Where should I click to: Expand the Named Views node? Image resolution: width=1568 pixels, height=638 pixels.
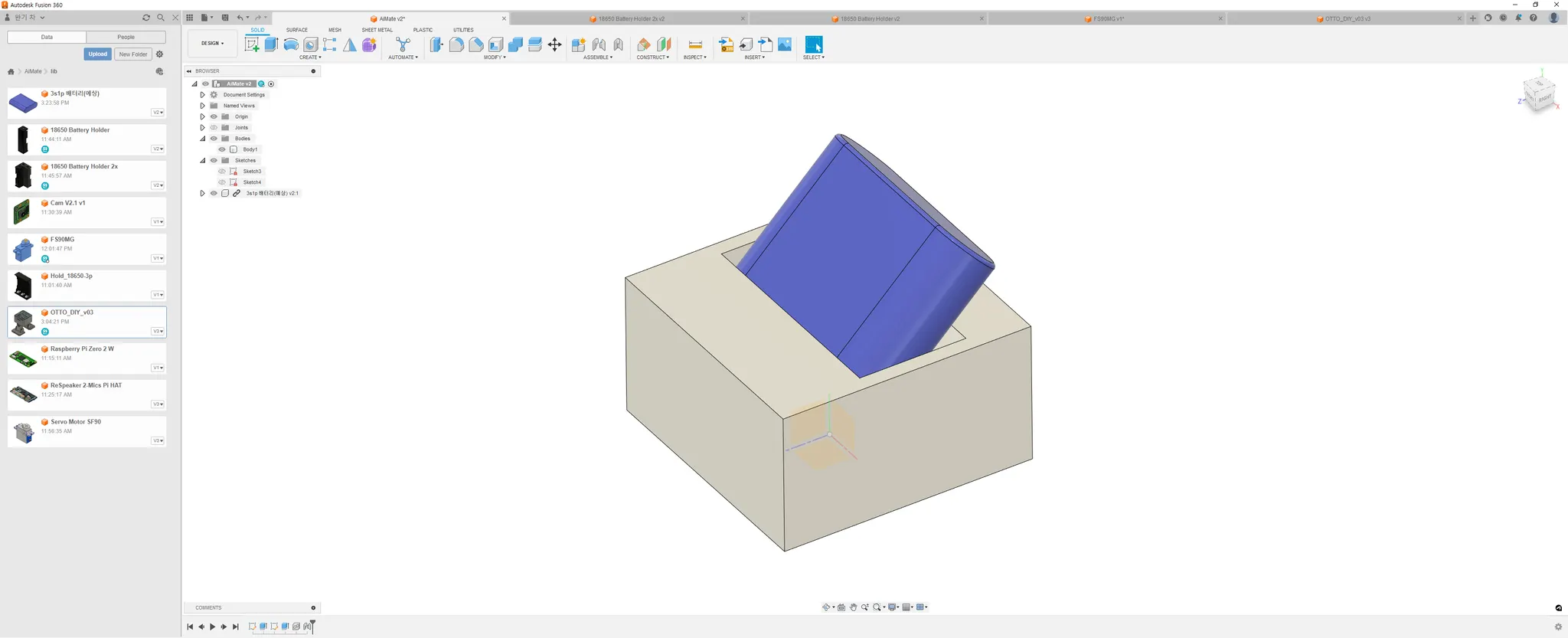203,106
